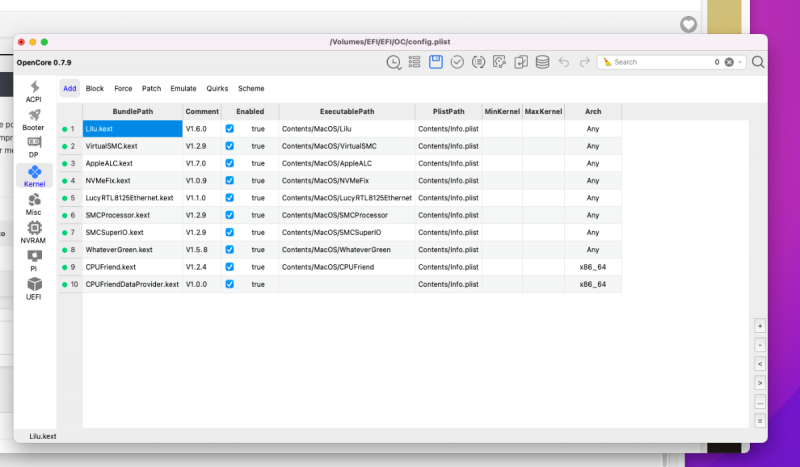Toggle Enabled checkbox for LucyRTL8125Ethernet.kext
Viewport: 800px width, 467px height.
230,198
